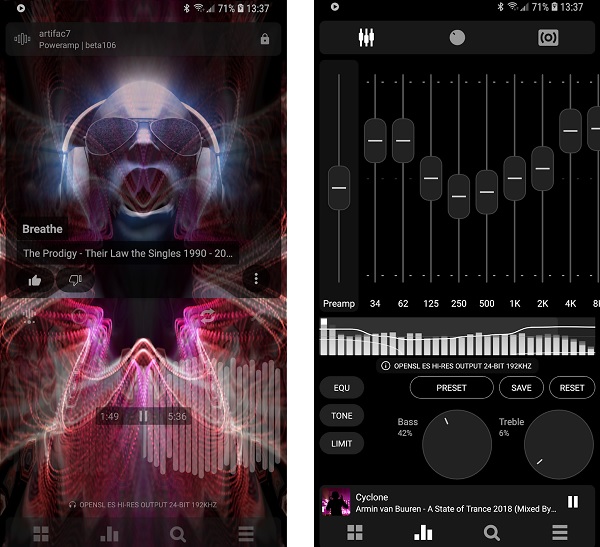Open library grid in left player nav
Screen dimensions: 600x547
[x=41, y=533]
